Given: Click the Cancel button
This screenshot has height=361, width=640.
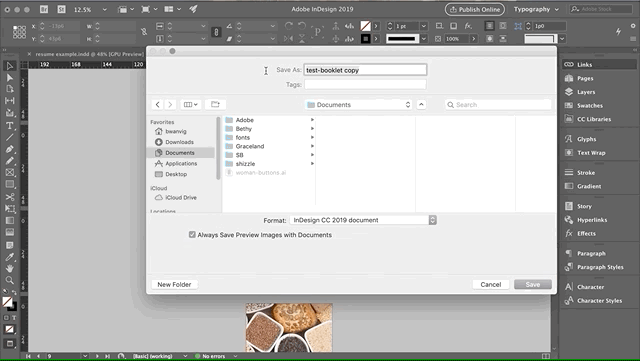Looking at the screenshot, I should tap(491, 285).
